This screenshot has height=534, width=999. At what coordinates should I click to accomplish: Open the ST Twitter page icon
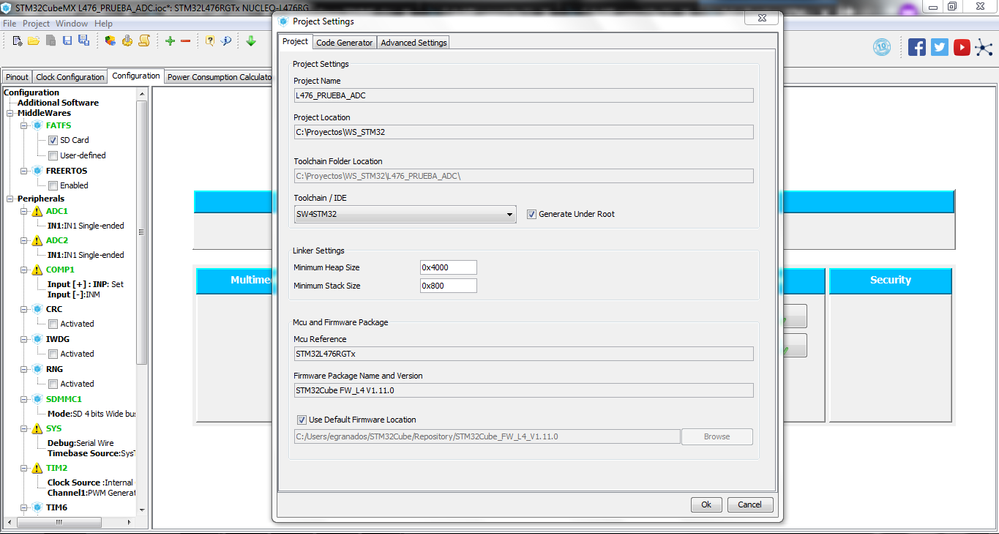[940, 47]
